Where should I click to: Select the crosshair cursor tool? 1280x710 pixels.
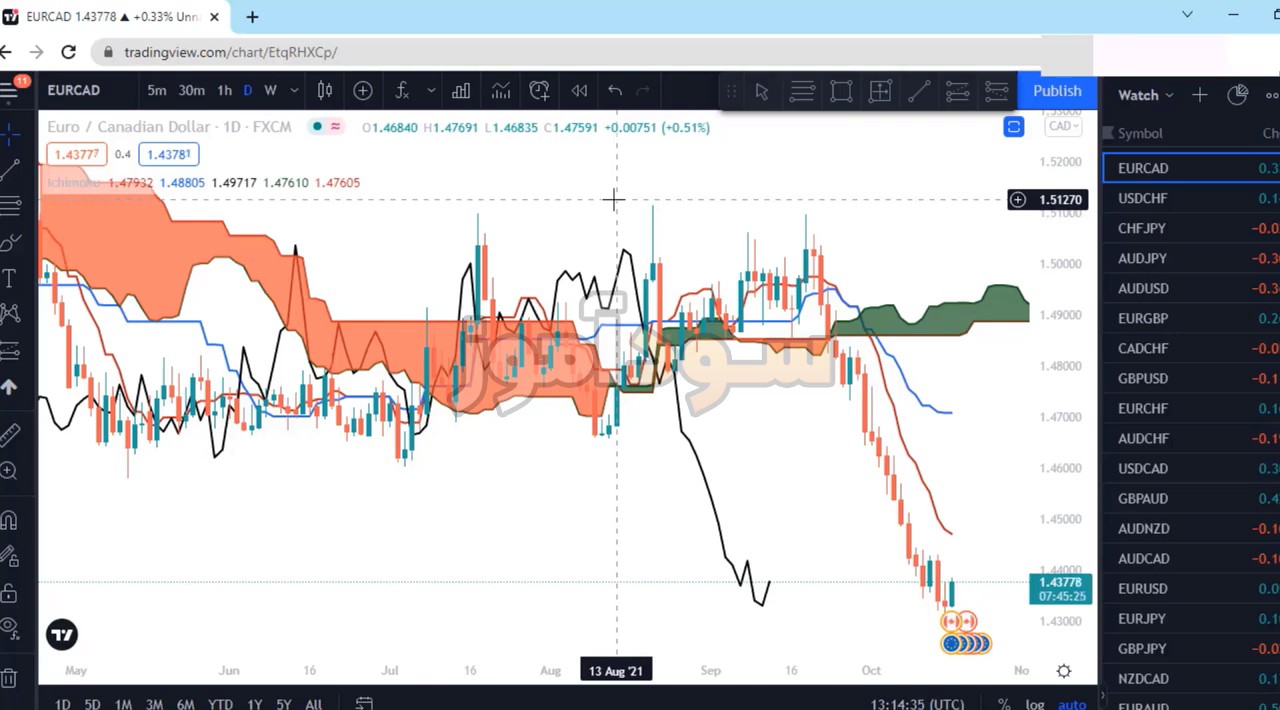10,132
